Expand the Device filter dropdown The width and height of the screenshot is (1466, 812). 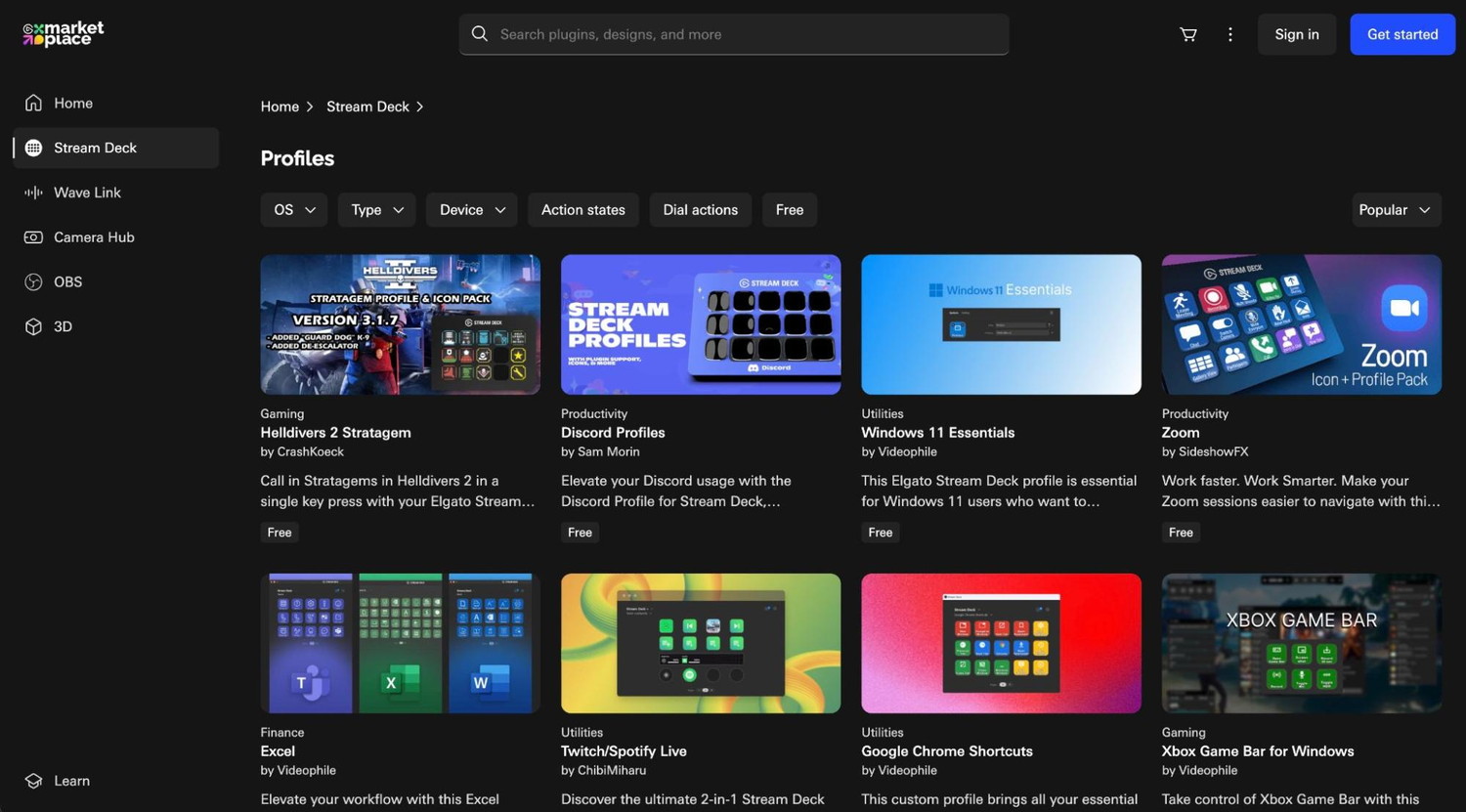[472, 210]
